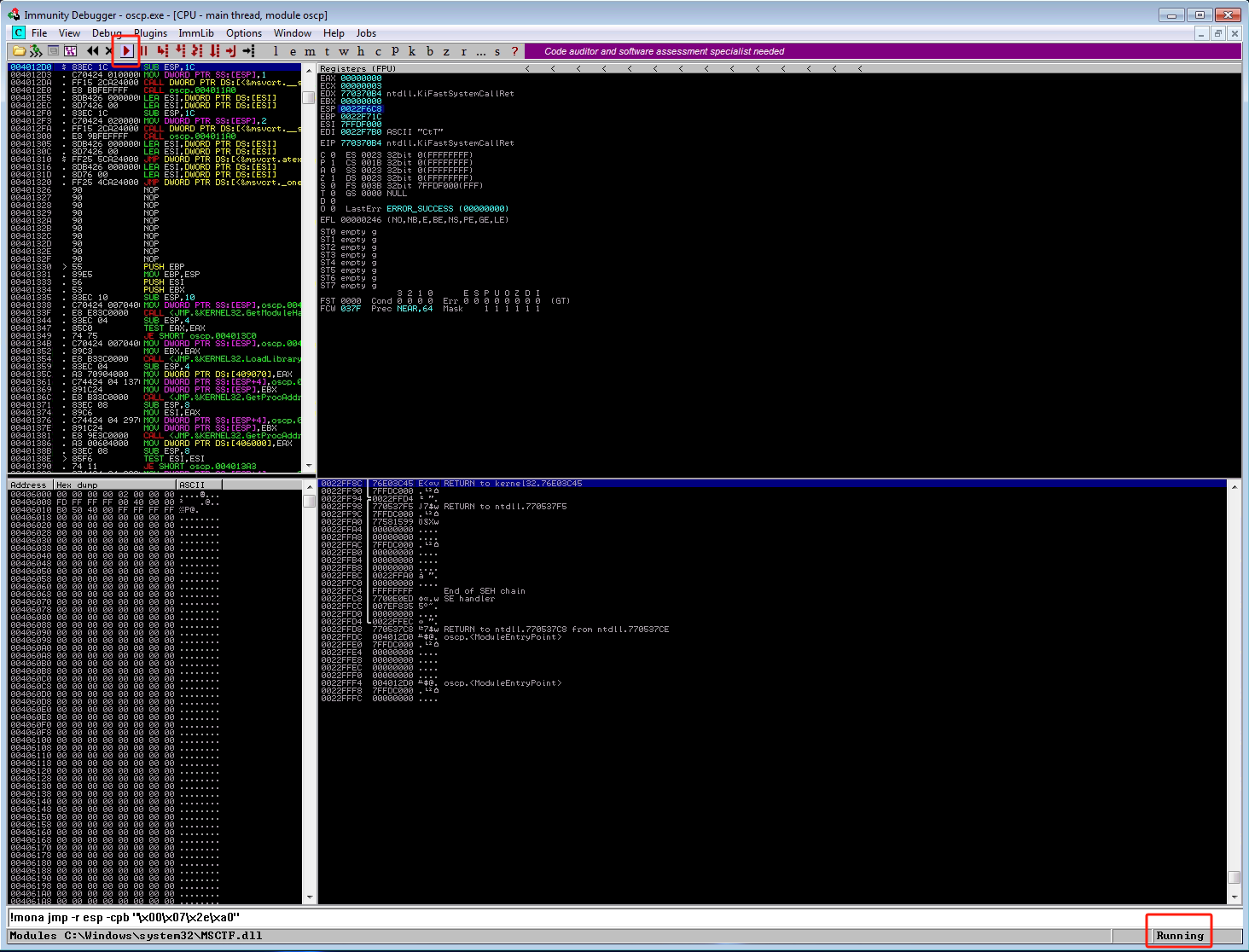Show Breakpoints via 'b' button

[429, 51]
